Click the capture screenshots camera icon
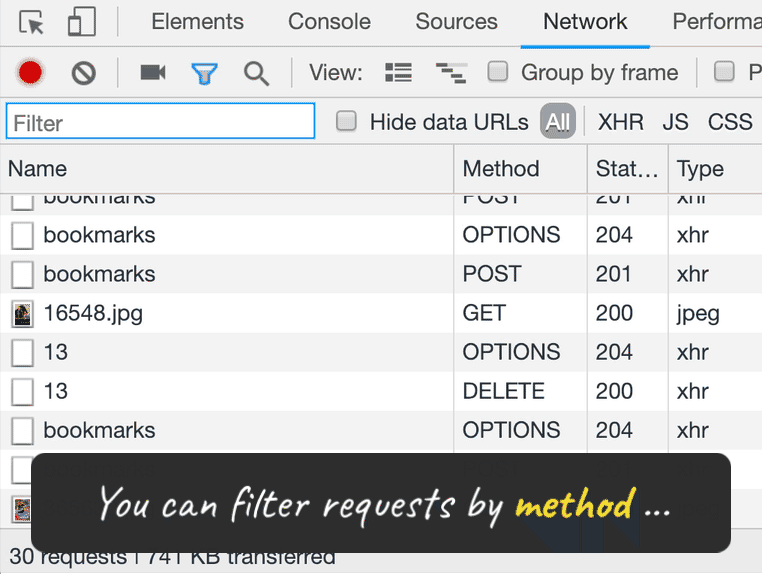 (152, 72)
